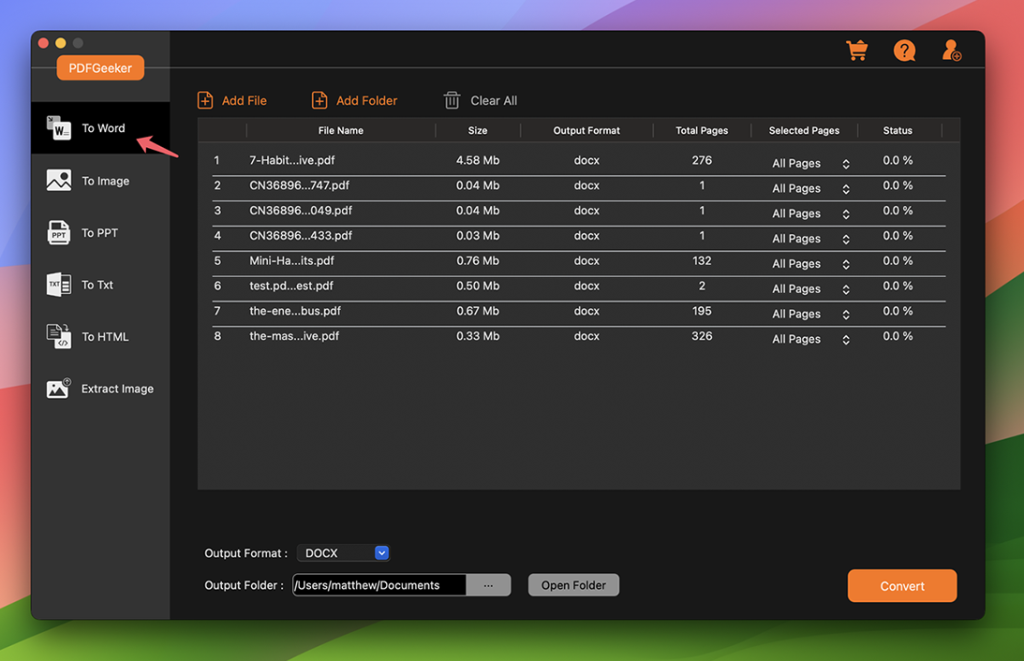Click the 4.58 Mb size cell

tap(477, 160)
